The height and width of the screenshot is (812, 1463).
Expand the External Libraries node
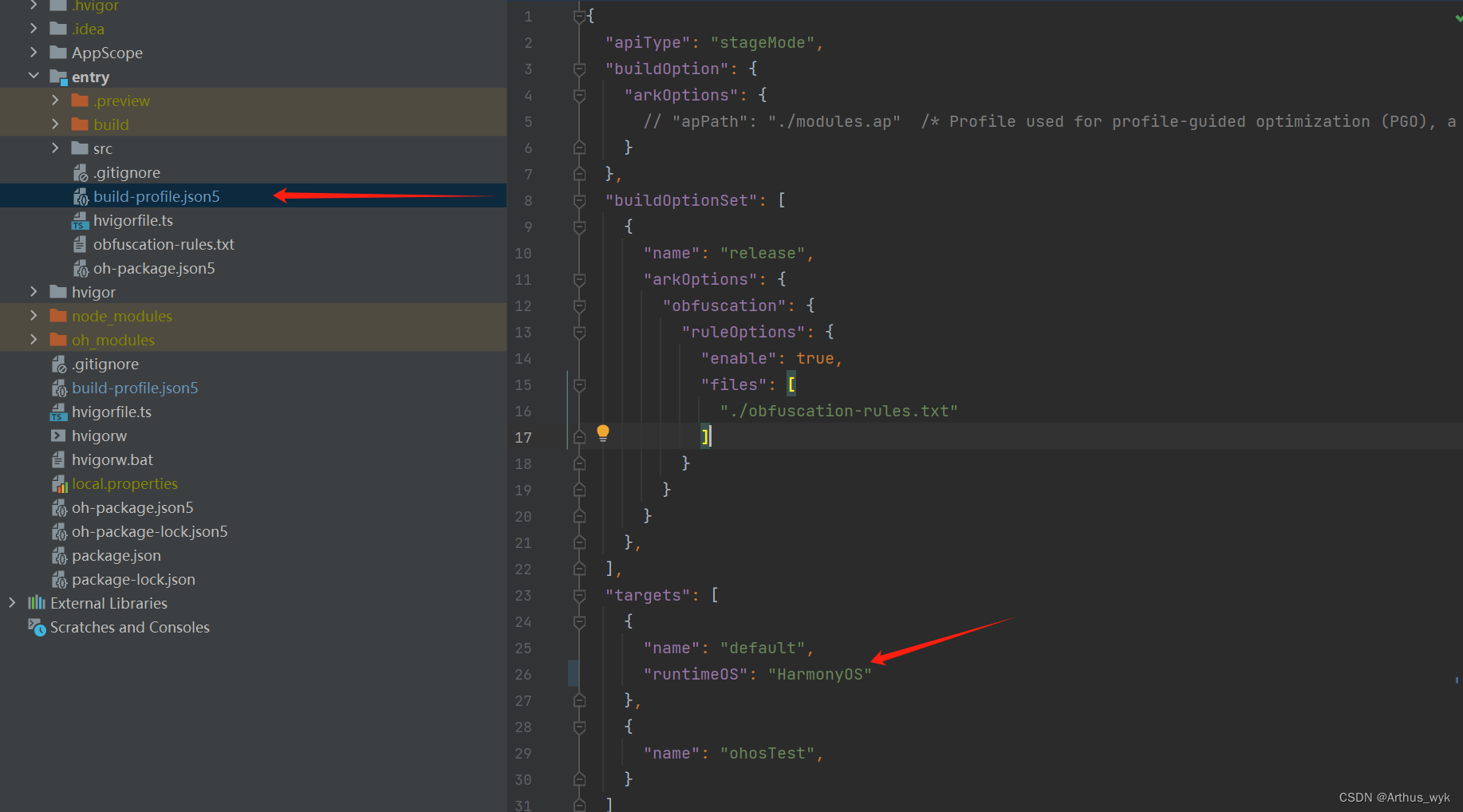(x=12, y=602)
